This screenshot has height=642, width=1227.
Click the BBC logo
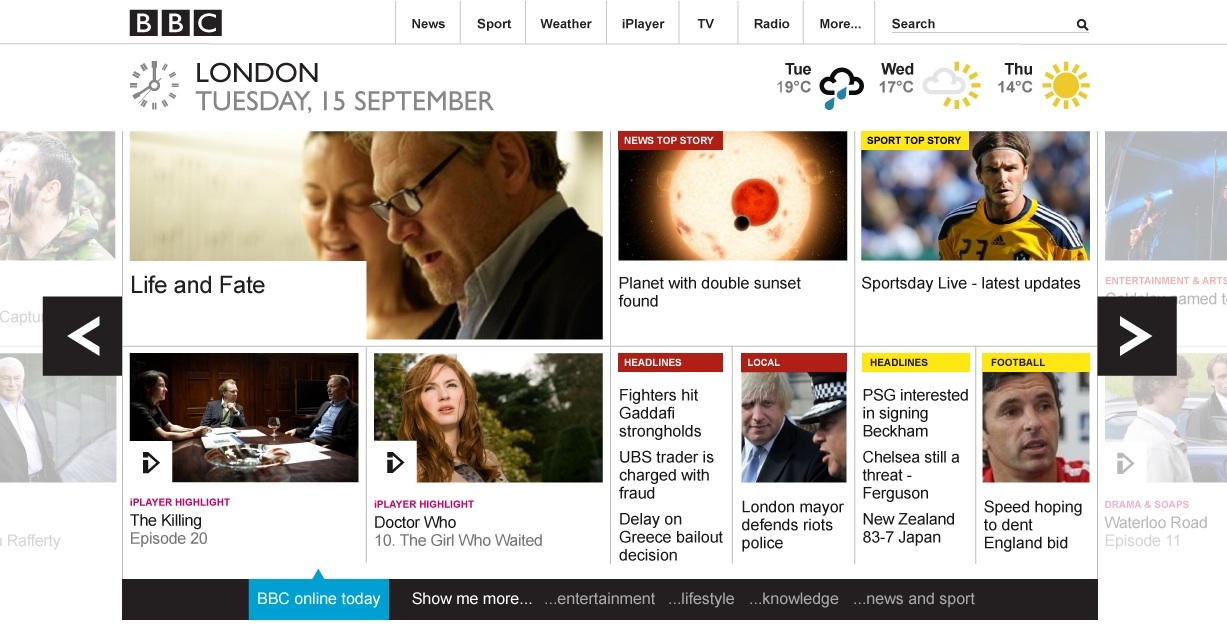[176, 23]
